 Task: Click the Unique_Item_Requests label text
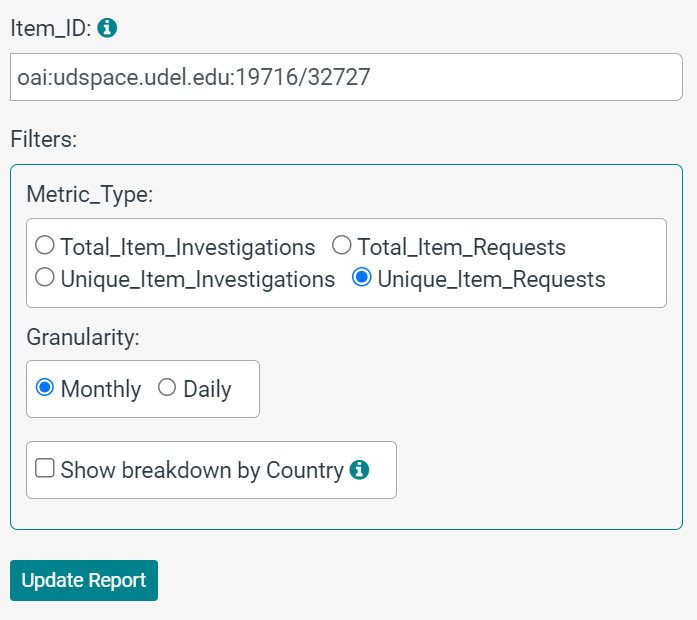[x=491, y=280]
